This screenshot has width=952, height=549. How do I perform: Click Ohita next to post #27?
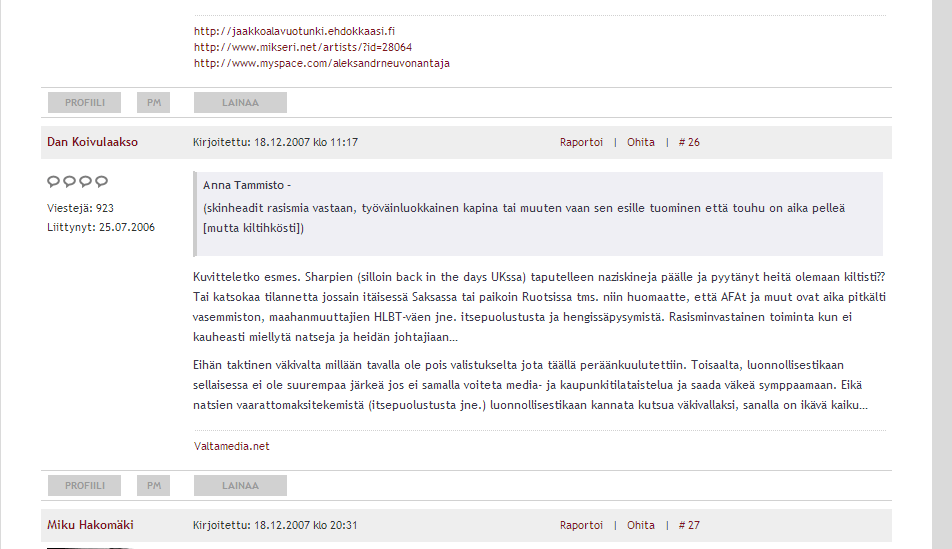tap(640, 525)
